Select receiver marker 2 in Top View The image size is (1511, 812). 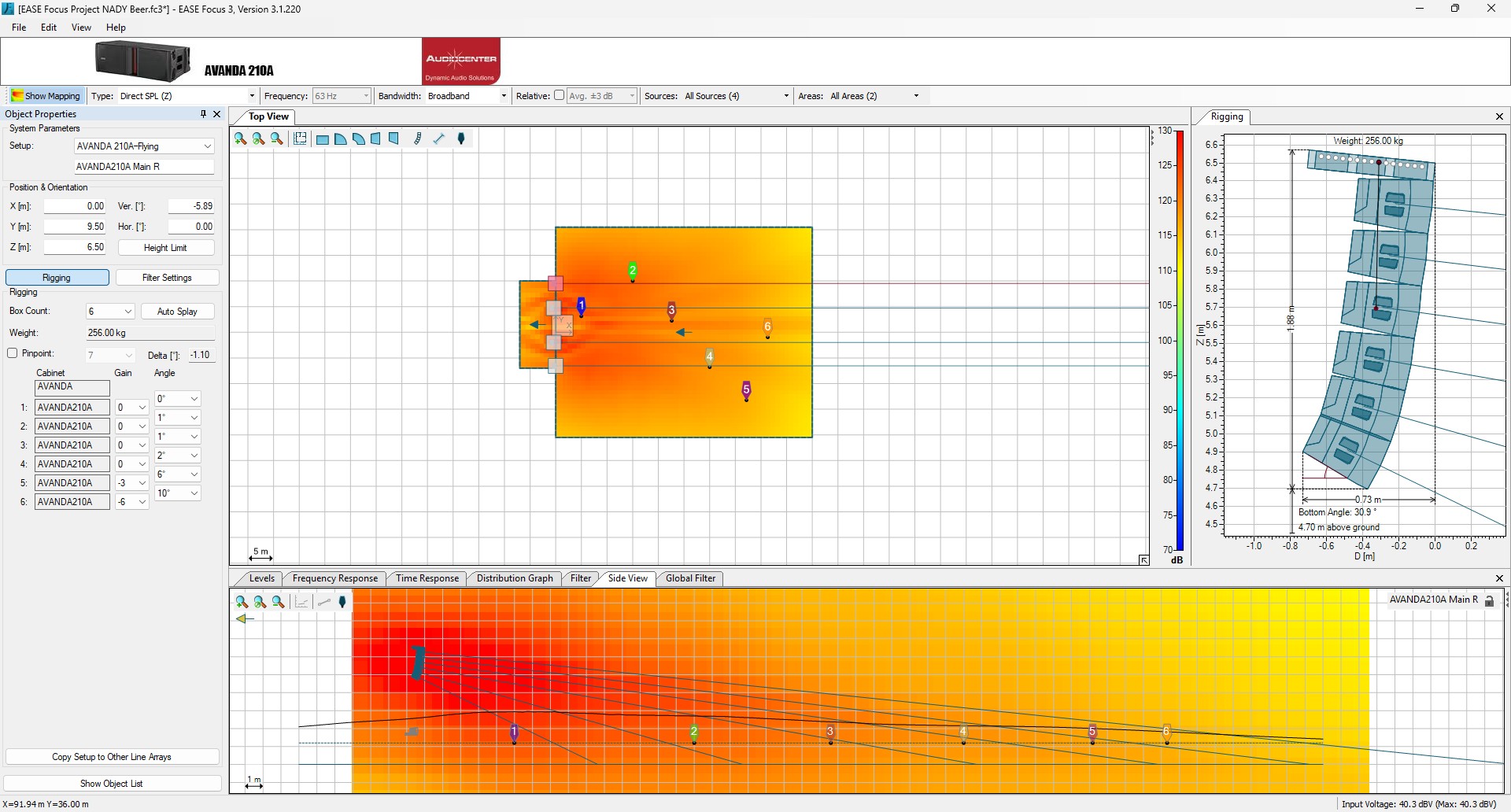click(633, 272)
